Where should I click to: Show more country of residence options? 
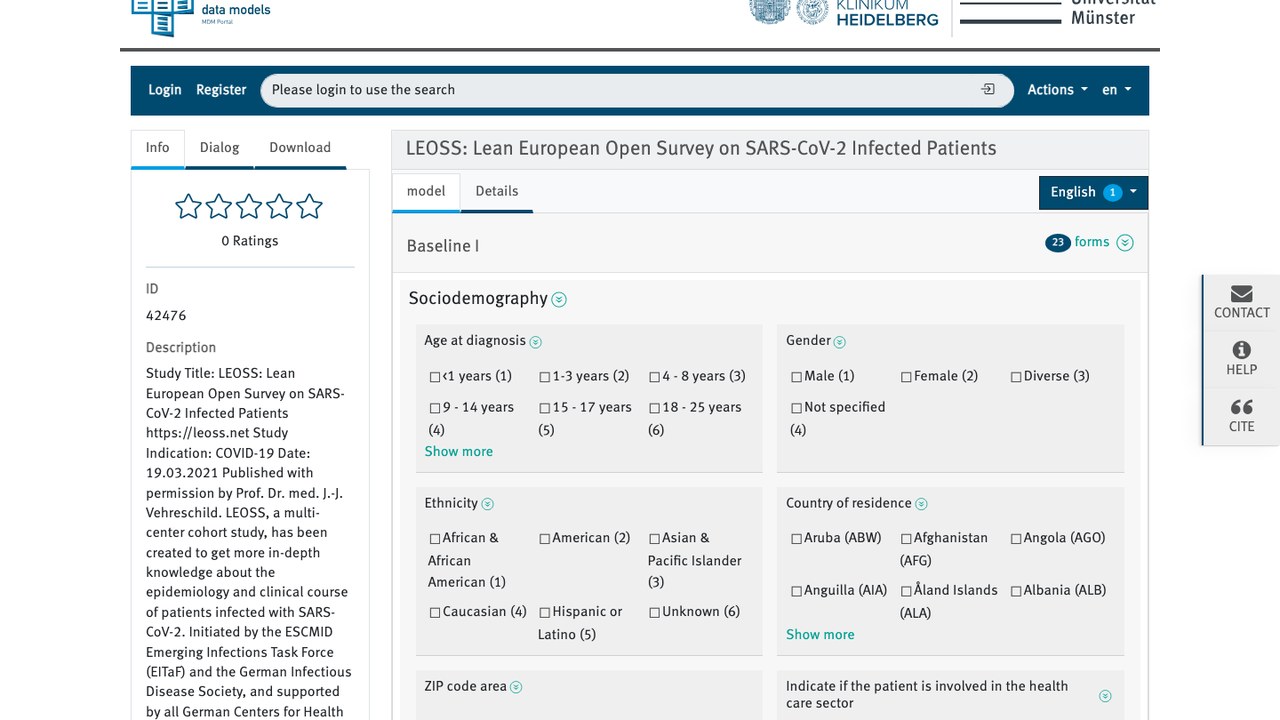point(820,635)
